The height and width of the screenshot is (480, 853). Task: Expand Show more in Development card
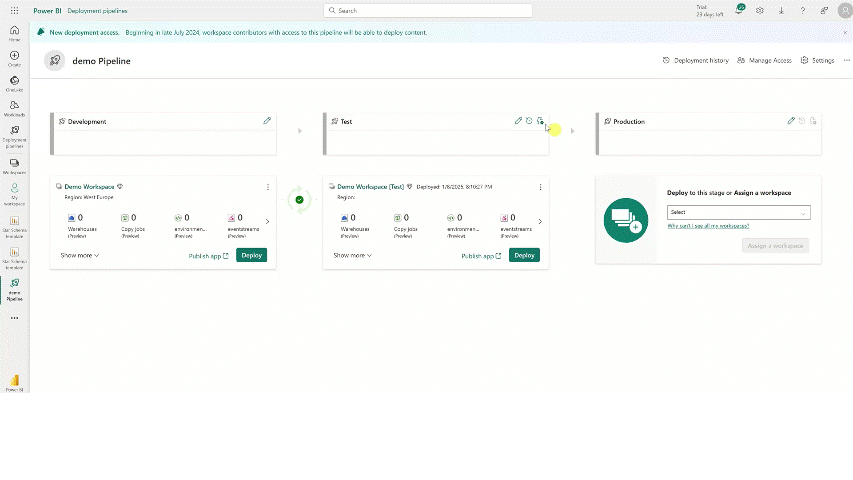click(79, 255)
